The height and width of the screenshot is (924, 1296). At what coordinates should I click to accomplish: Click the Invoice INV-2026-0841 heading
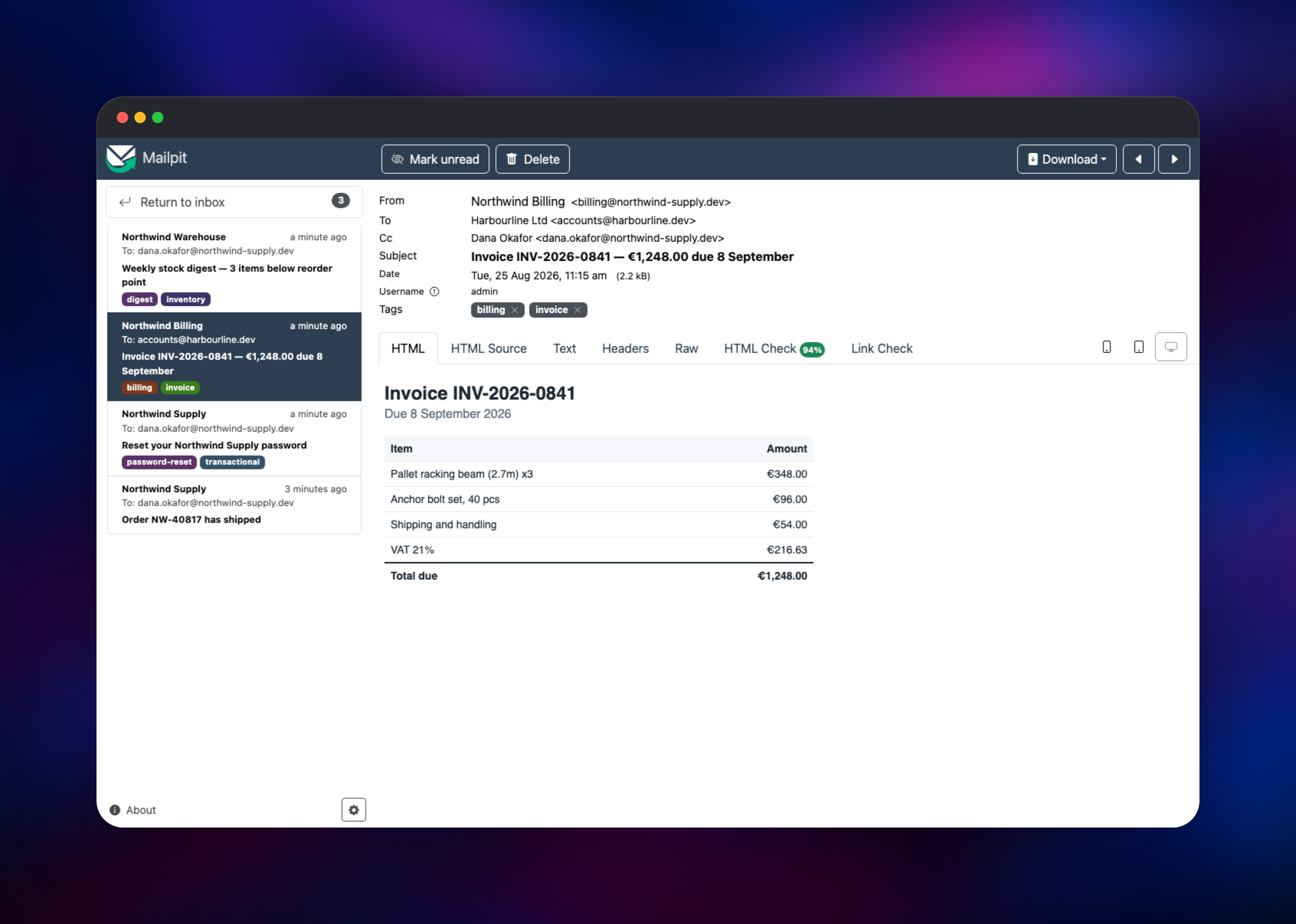(x=479, y=393)
